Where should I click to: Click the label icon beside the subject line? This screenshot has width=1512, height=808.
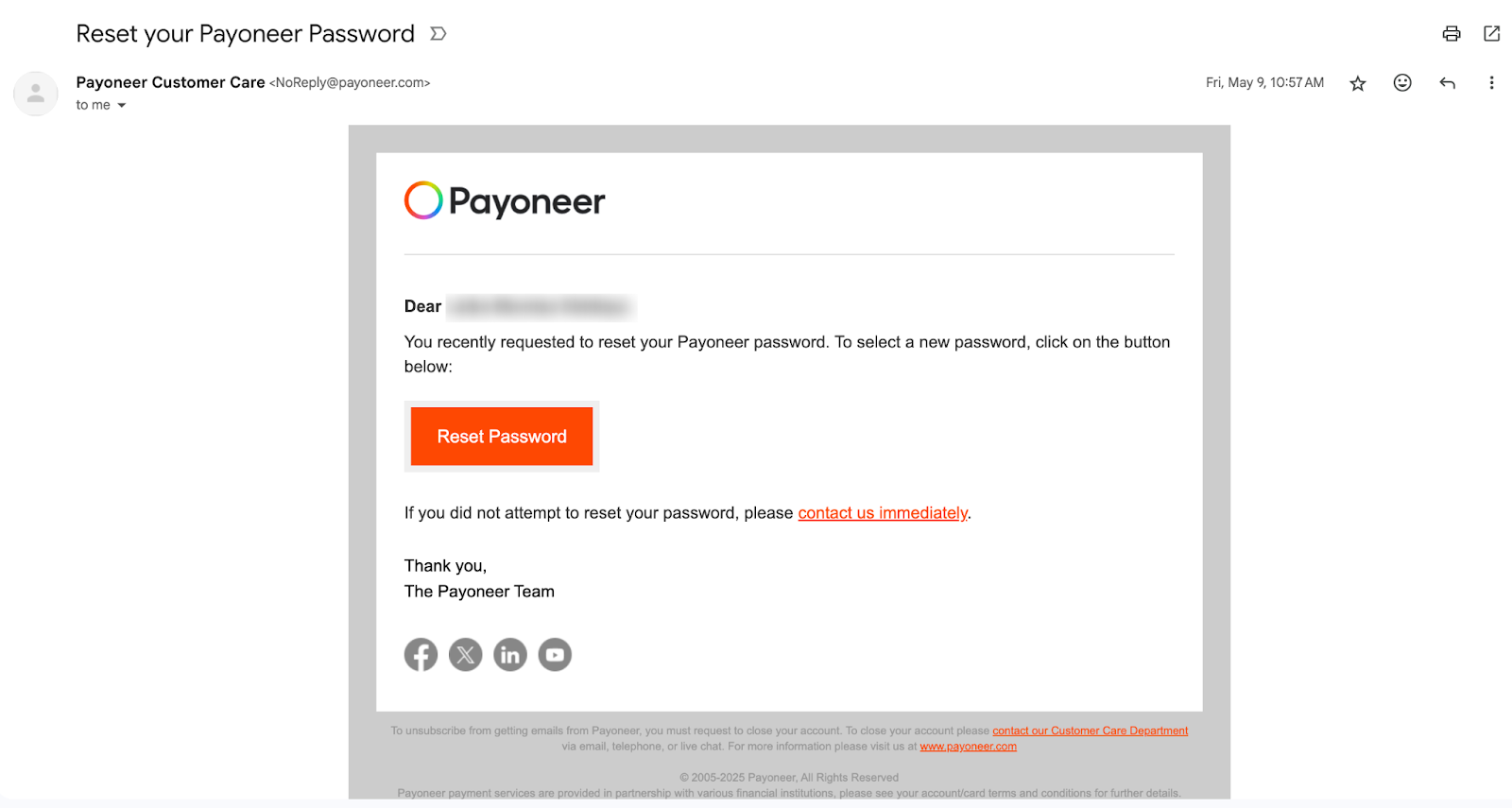click(x=437, y=33)
